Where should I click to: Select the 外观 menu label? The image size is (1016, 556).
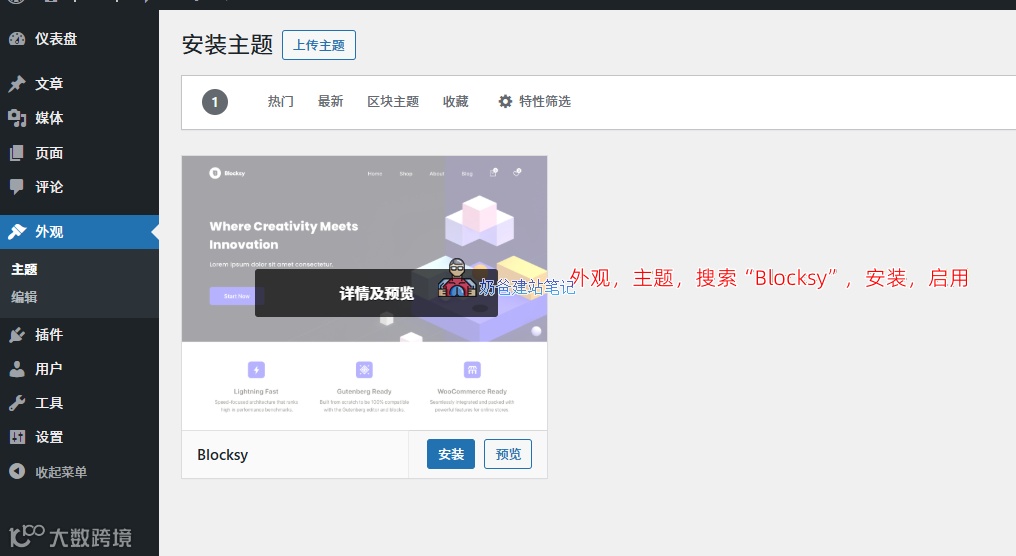point(49,232)
